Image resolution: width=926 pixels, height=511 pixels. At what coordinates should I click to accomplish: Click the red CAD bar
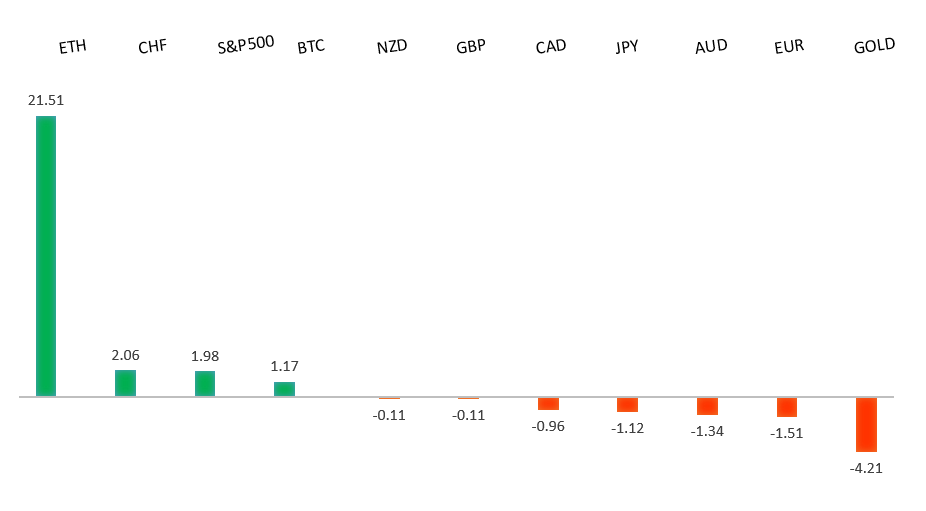548,403
